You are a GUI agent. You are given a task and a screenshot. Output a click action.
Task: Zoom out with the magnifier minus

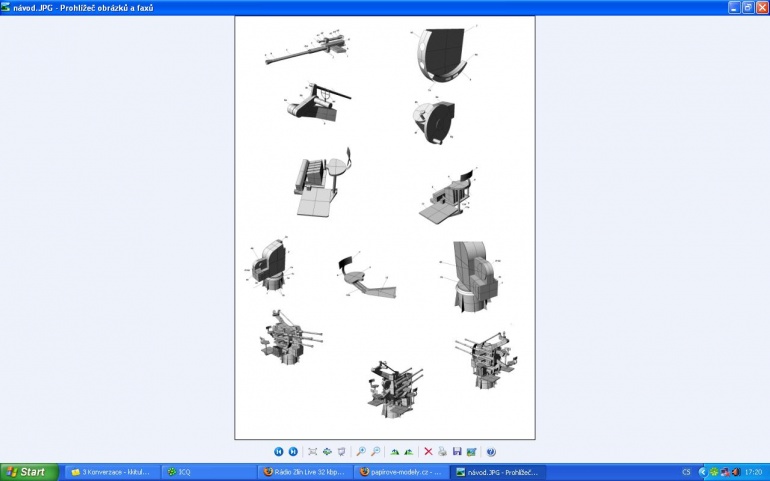(x=376, y=452)
